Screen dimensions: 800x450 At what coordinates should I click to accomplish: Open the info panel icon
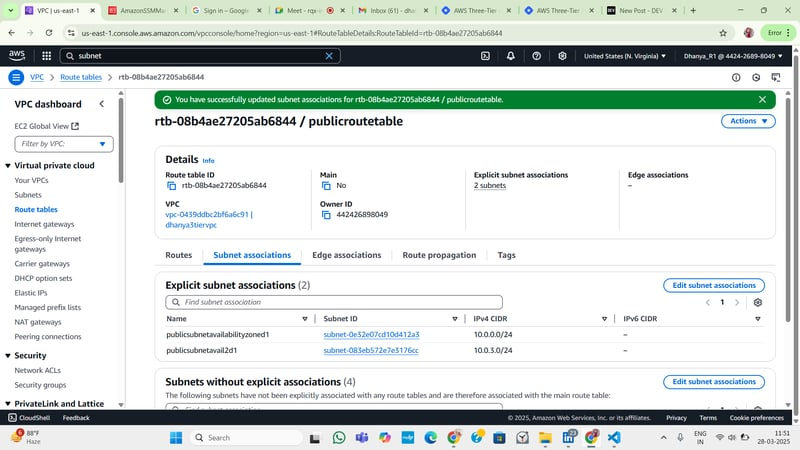coord(736,78)
